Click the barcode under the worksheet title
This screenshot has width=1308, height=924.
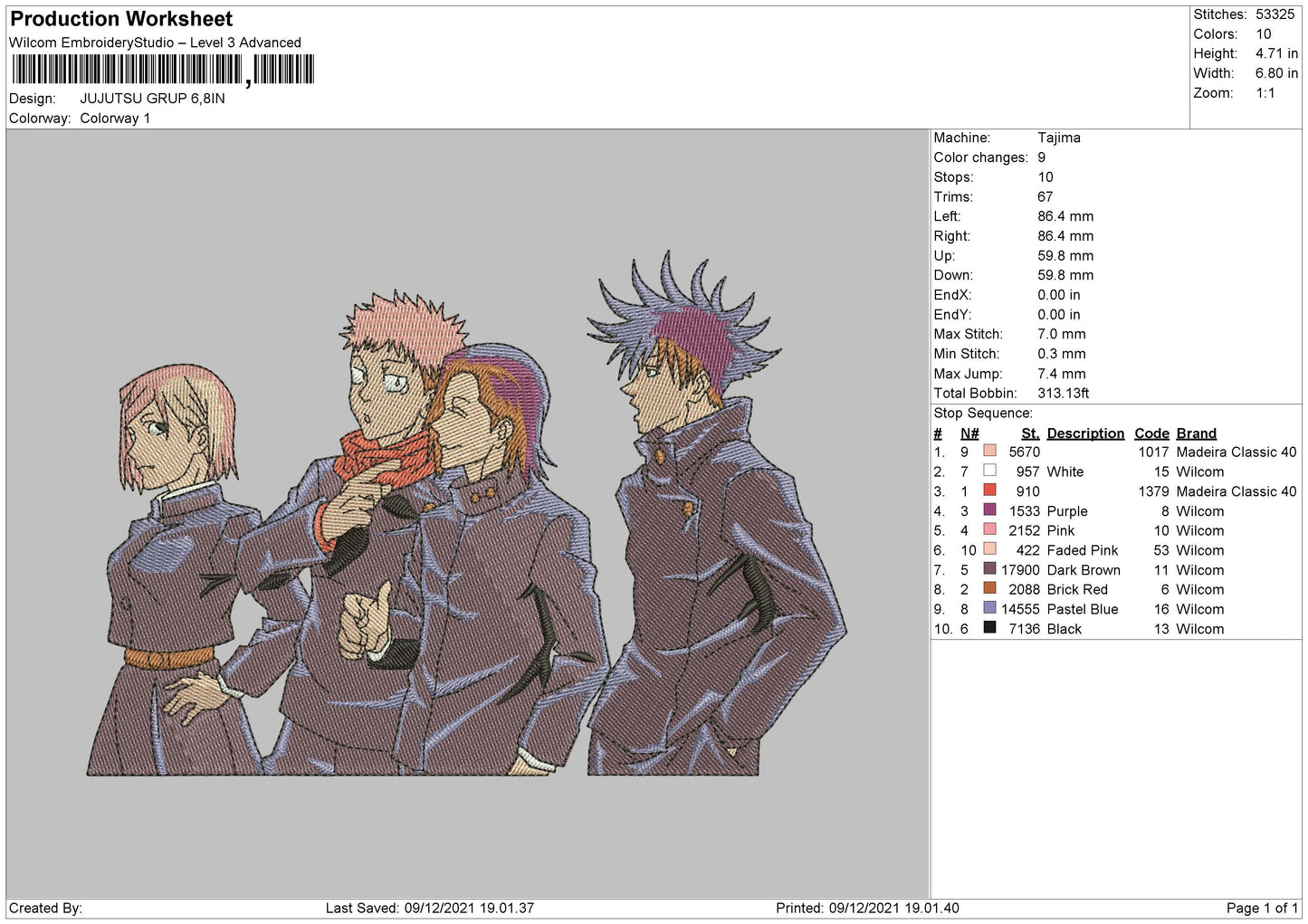pos(164,70)
